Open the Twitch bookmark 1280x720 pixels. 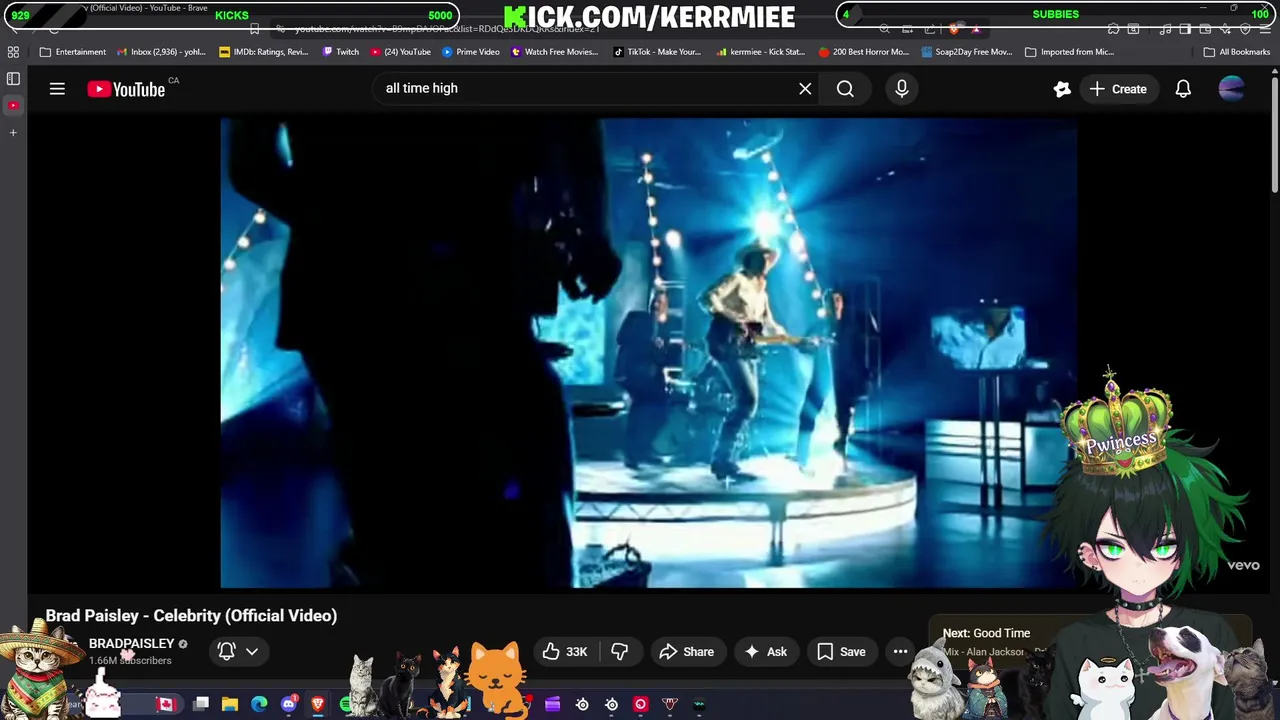(x=340, y=52)
